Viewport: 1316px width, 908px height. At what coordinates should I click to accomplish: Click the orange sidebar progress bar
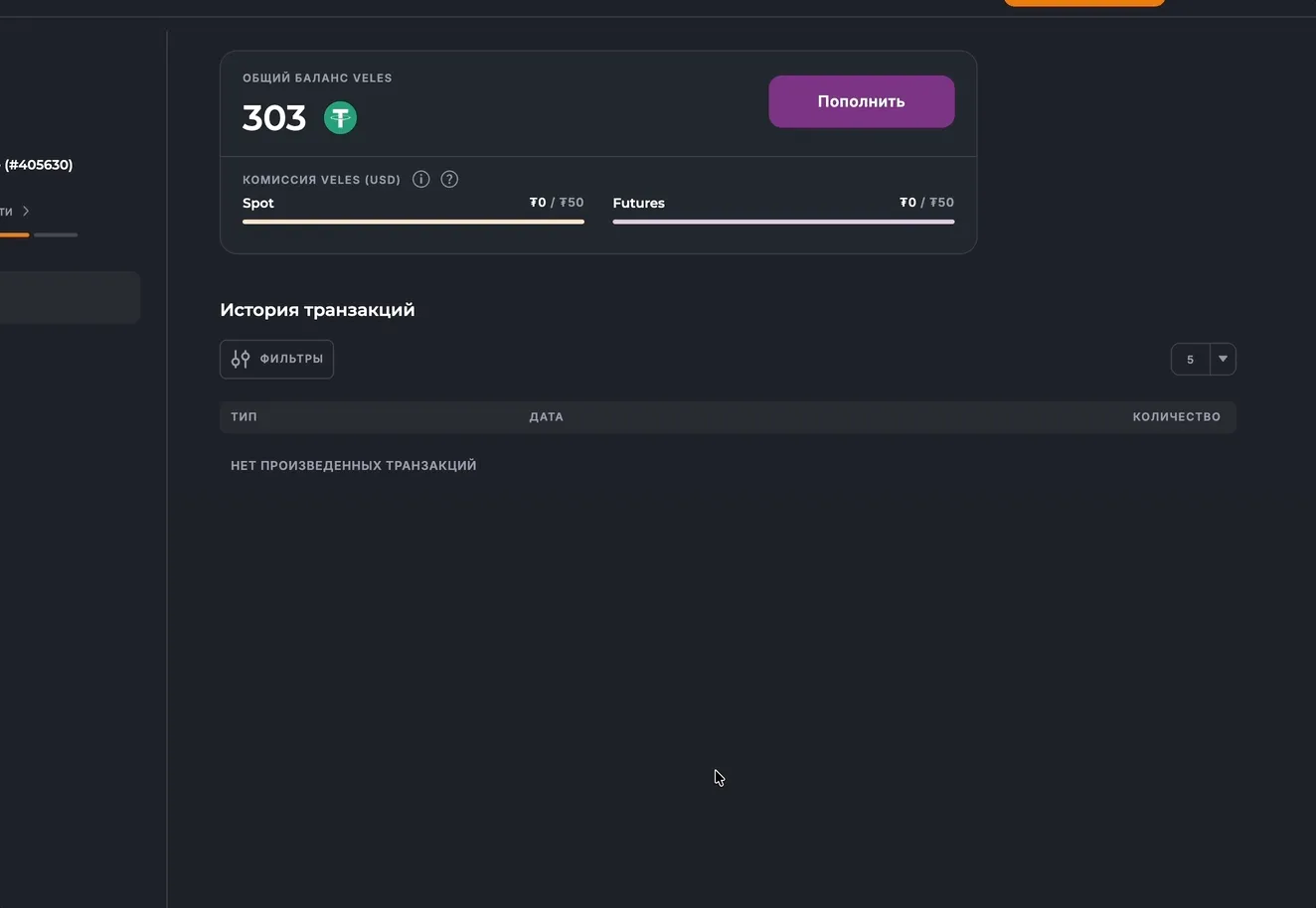[x=14, y=235]
